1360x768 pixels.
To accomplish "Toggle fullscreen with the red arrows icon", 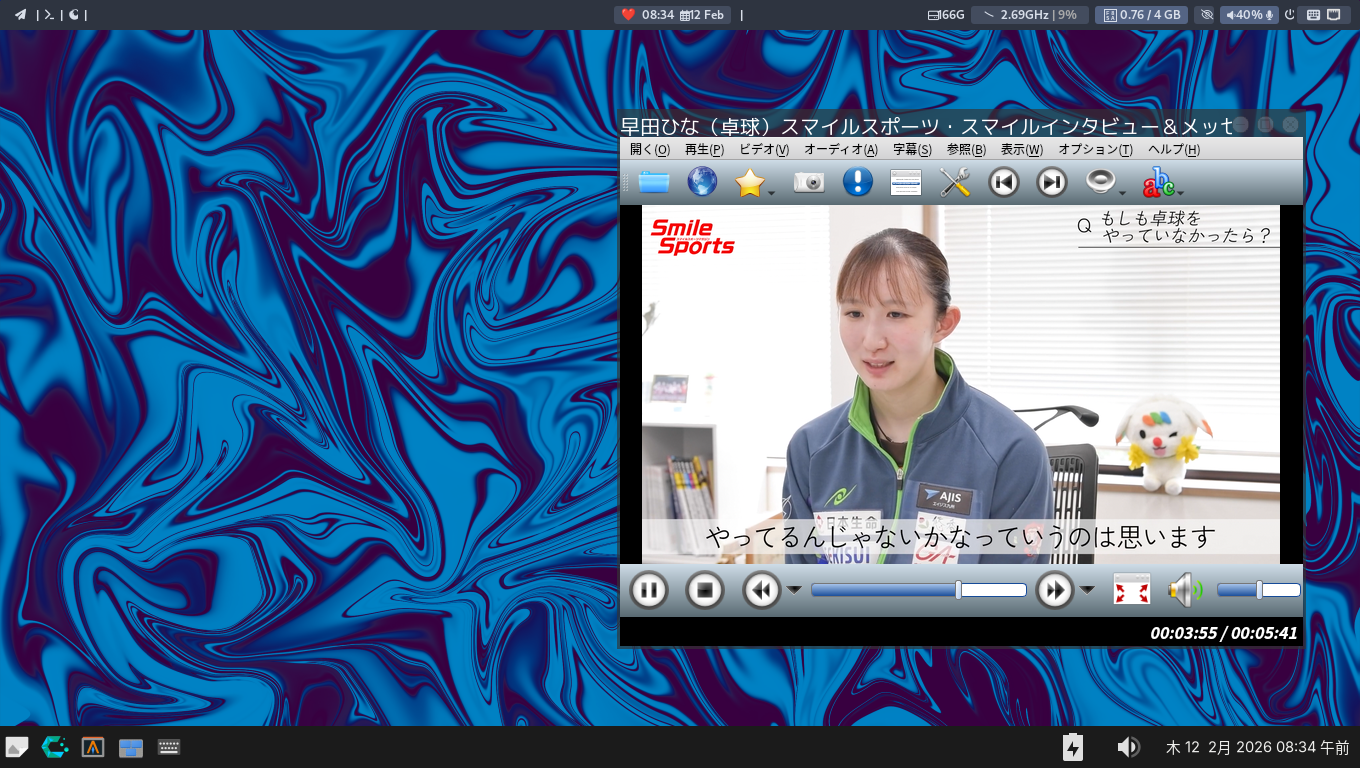I will [x=1132, y=590].
